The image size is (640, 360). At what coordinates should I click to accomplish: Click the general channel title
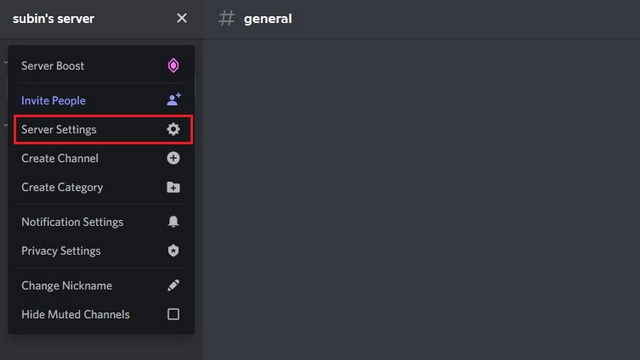(268, 19)
